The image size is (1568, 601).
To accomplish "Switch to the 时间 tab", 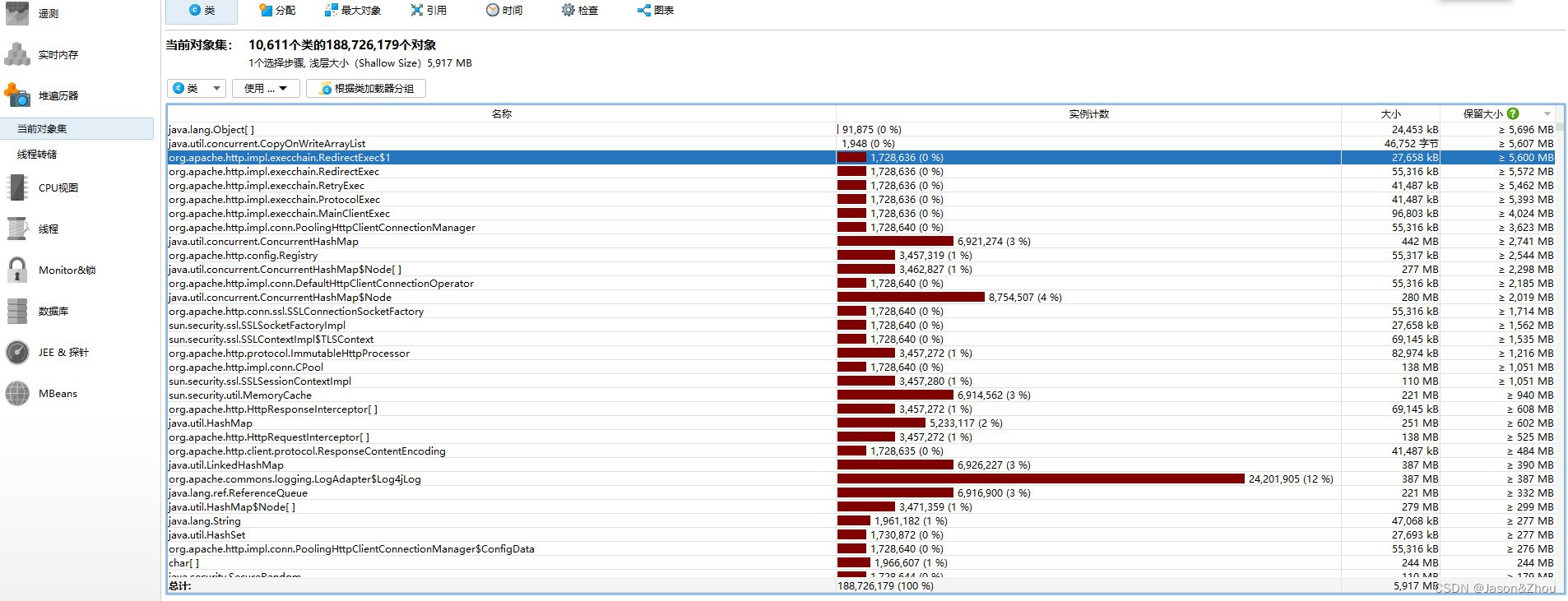I will (504, 11).
